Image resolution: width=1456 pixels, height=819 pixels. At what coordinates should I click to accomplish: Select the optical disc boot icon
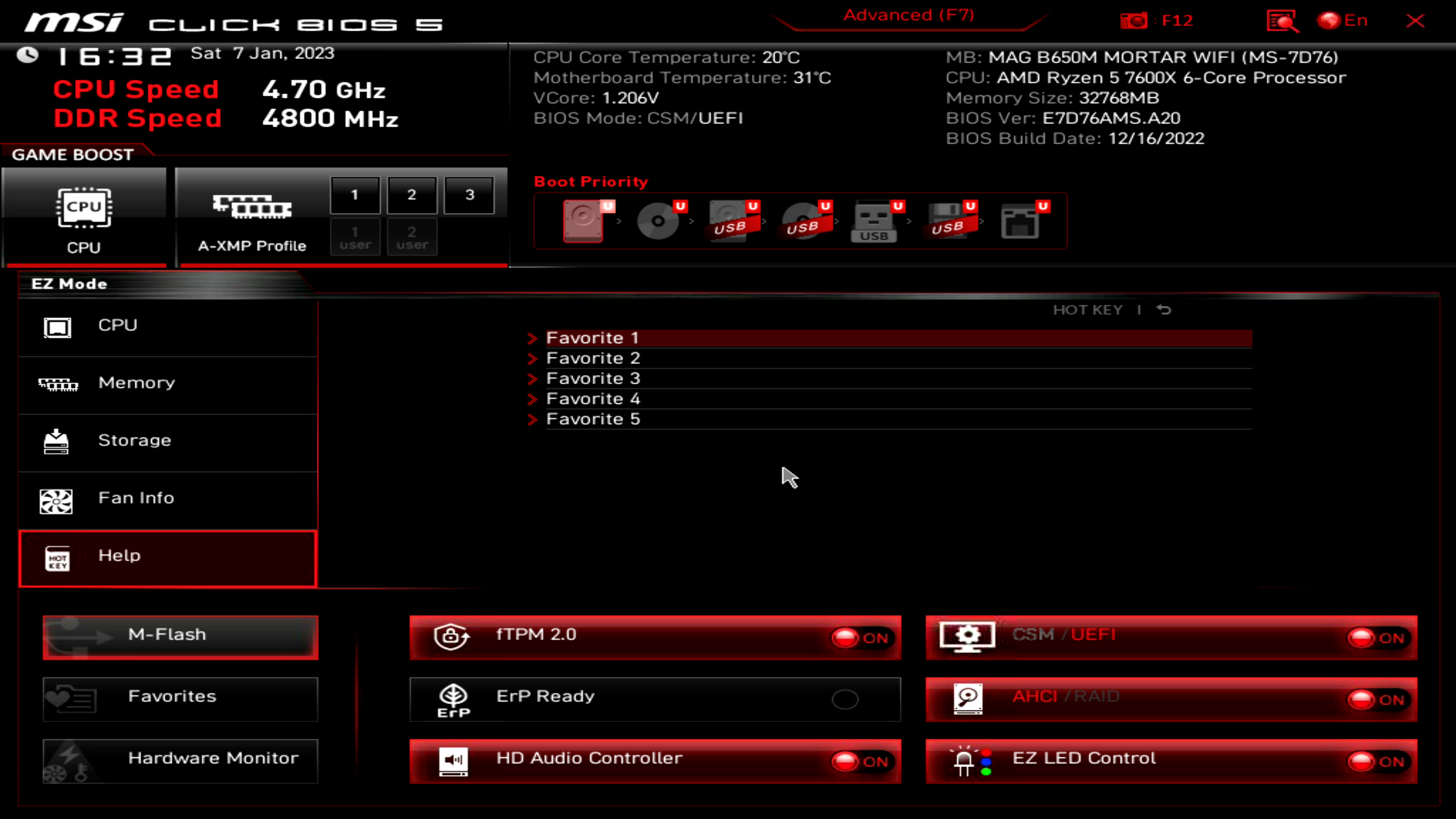(658, 221)
